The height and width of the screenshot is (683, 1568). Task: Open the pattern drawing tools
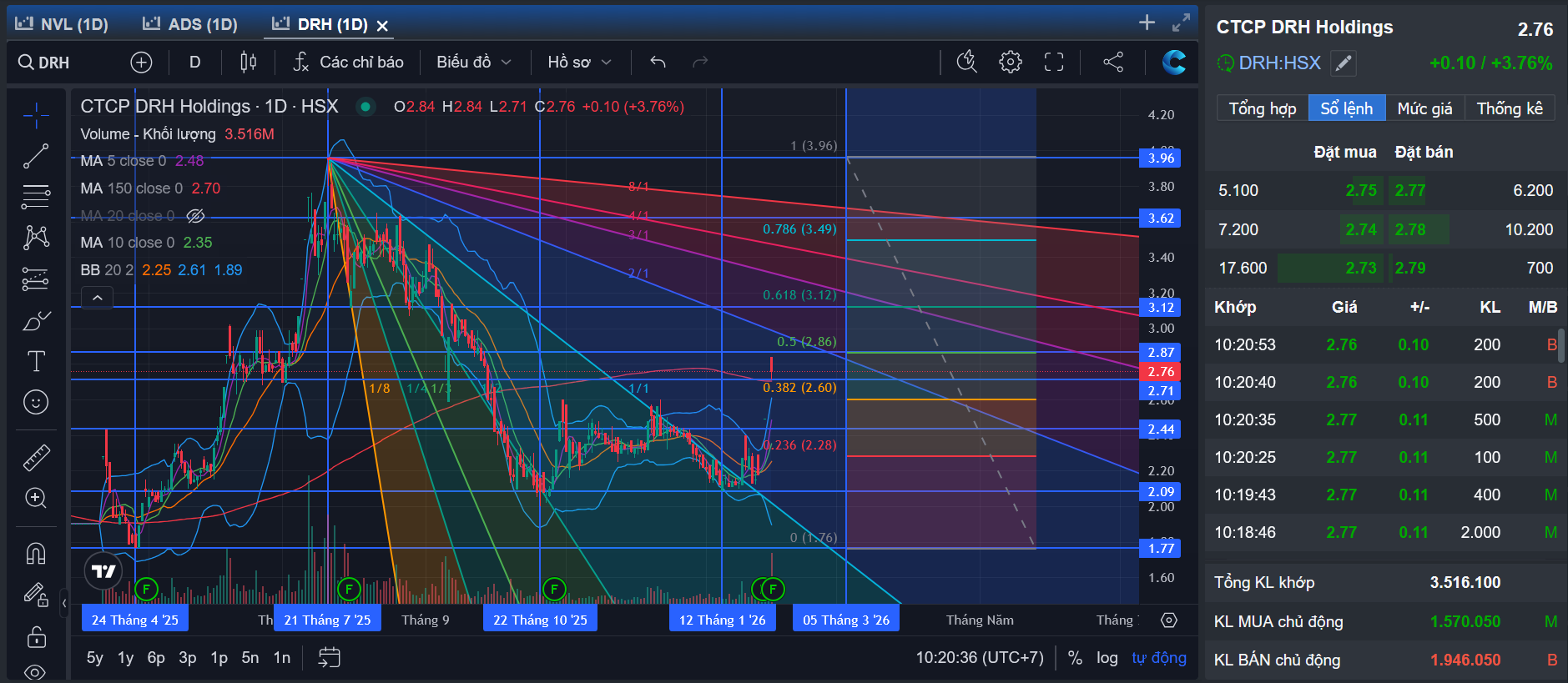[x=36, y=238]
